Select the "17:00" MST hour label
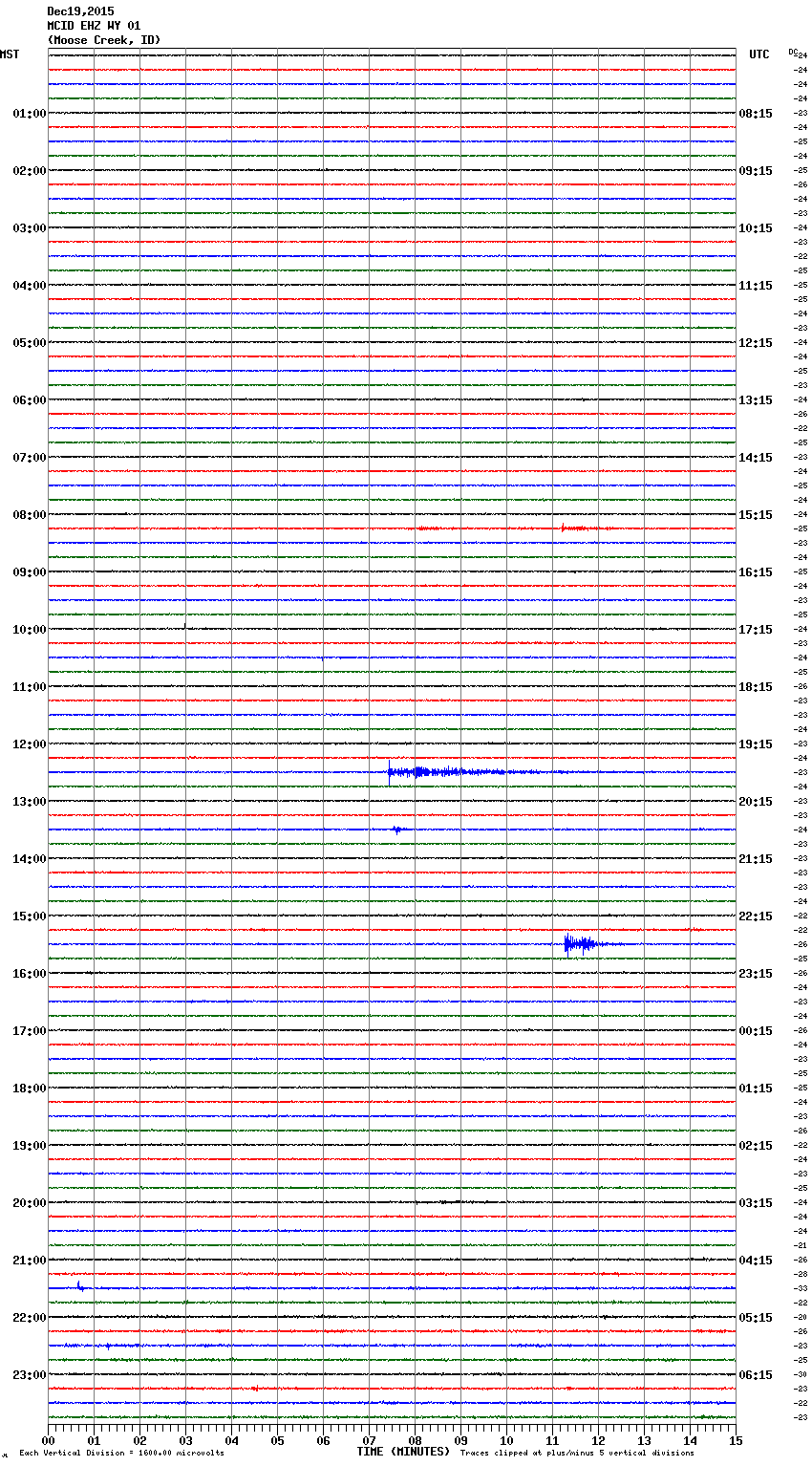This screenshot has width=812, height=1466. (30, 1031)
